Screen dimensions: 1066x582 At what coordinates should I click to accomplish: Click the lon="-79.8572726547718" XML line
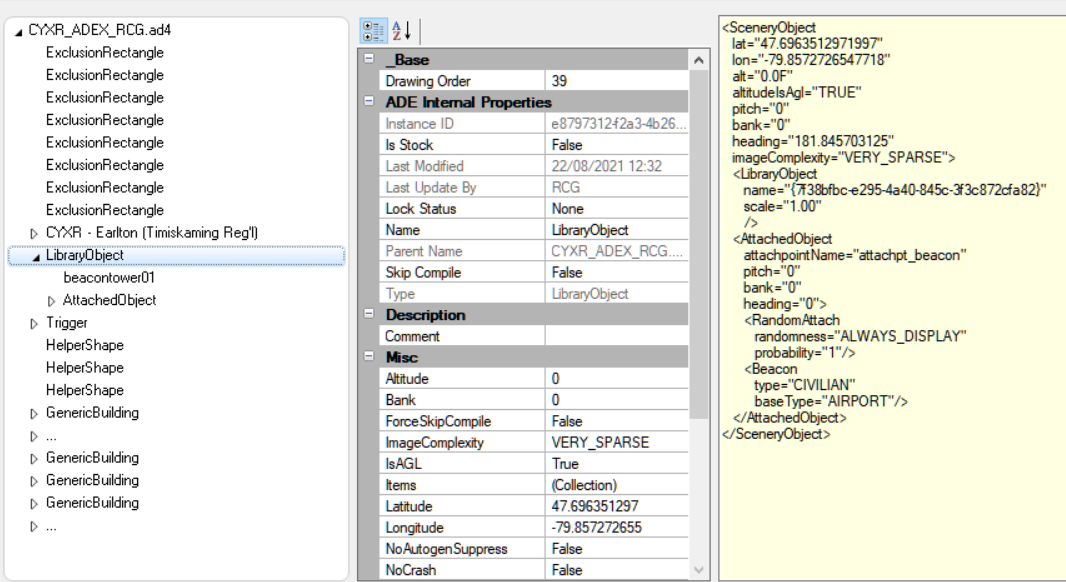[x=810, y=60]
